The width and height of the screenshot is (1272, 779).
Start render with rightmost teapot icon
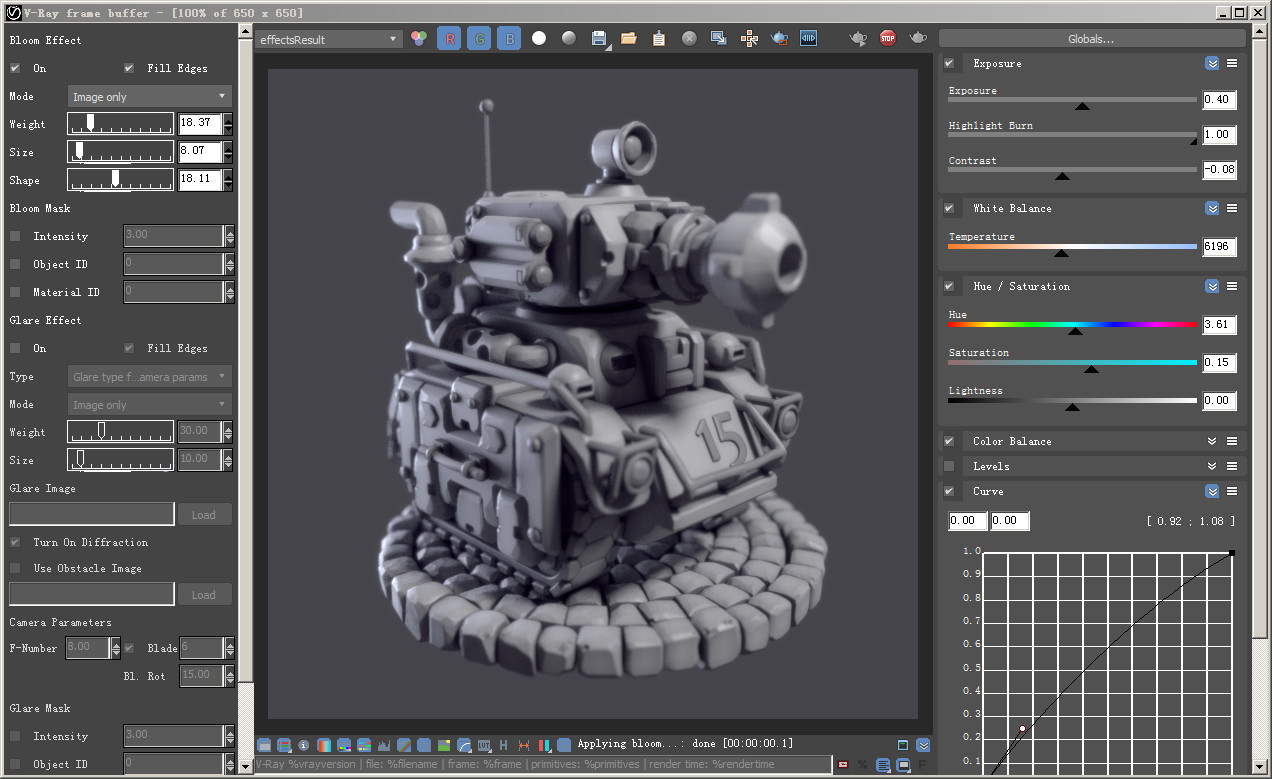917,38
